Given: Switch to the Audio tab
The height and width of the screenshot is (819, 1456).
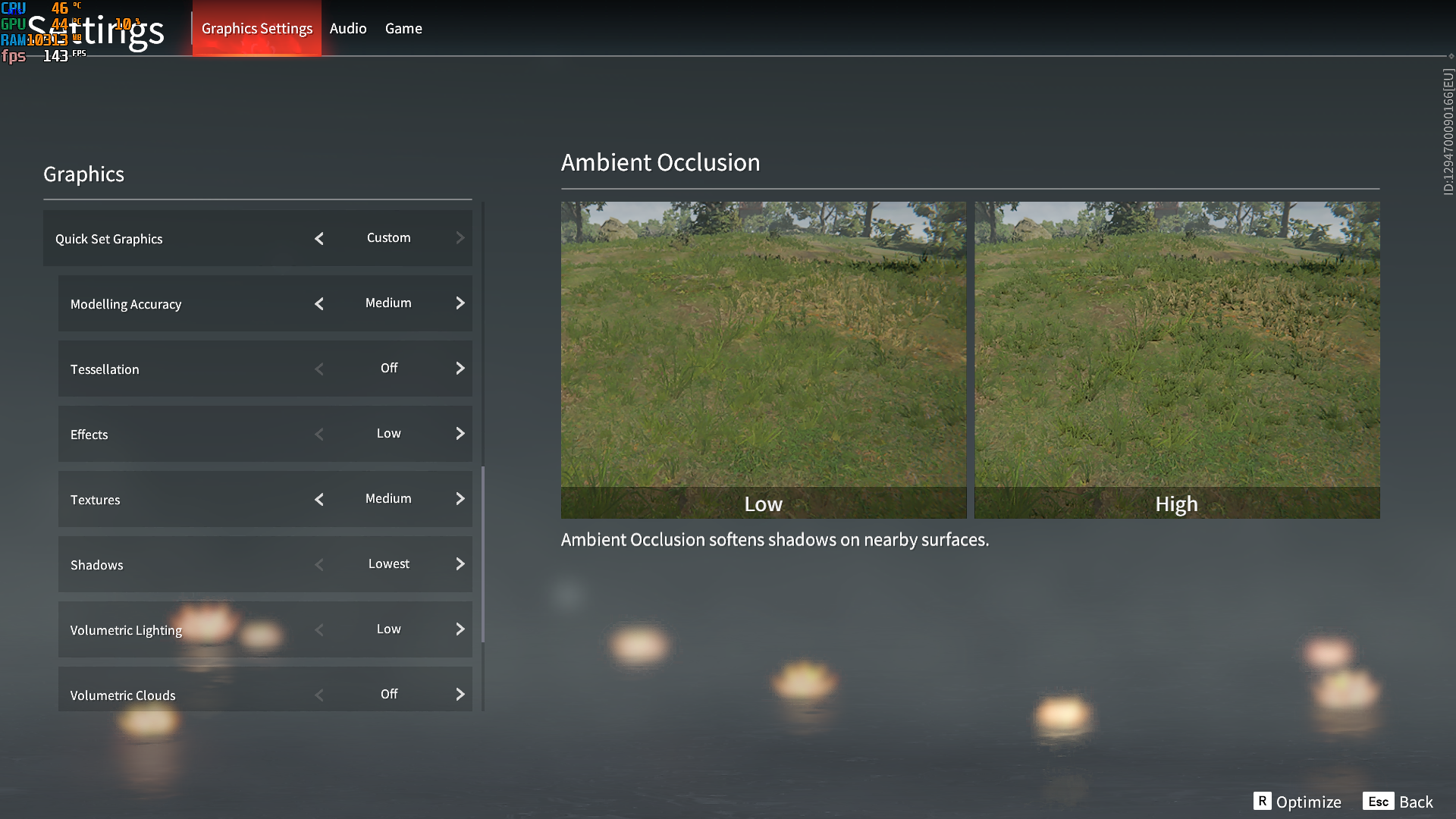Looking at the screenshot, I should pos(348,29).
